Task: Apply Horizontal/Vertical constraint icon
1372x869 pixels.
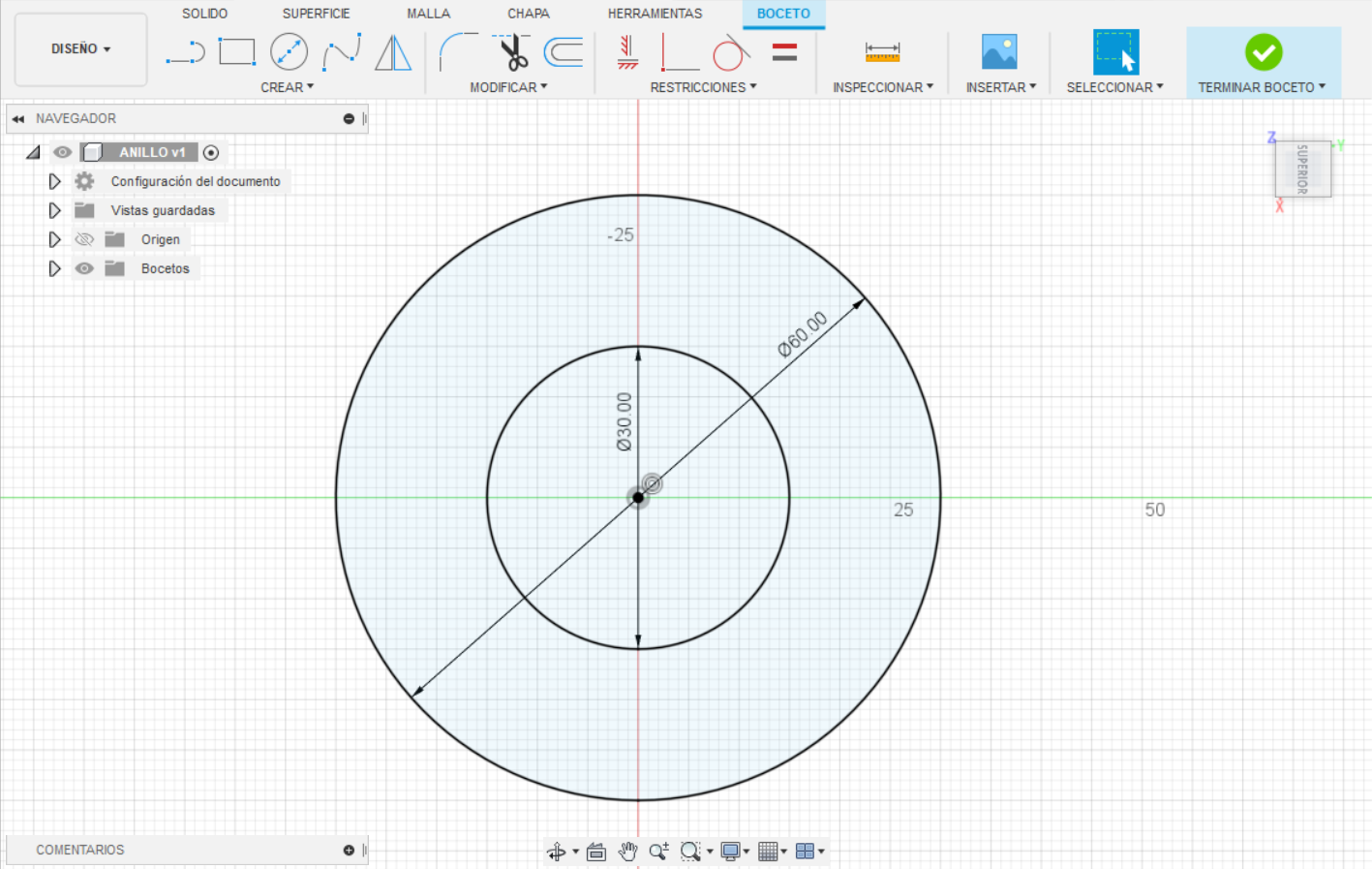Action: click(627, 52)
